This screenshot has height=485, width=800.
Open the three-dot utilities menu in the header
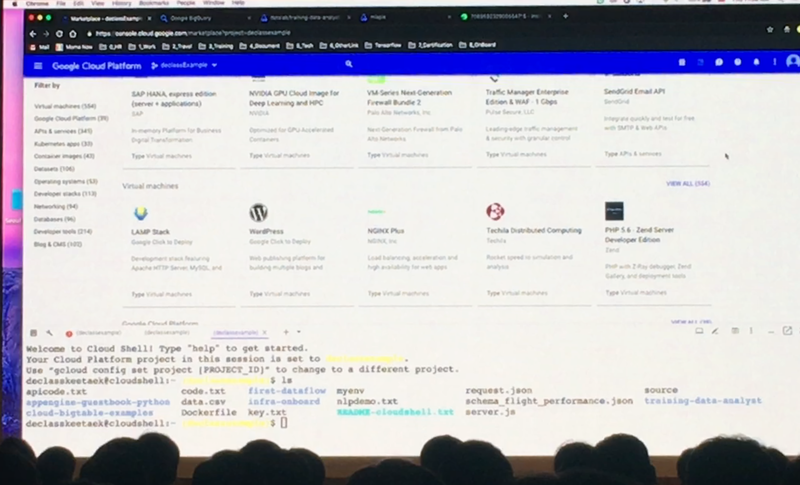tap(774, 62)
